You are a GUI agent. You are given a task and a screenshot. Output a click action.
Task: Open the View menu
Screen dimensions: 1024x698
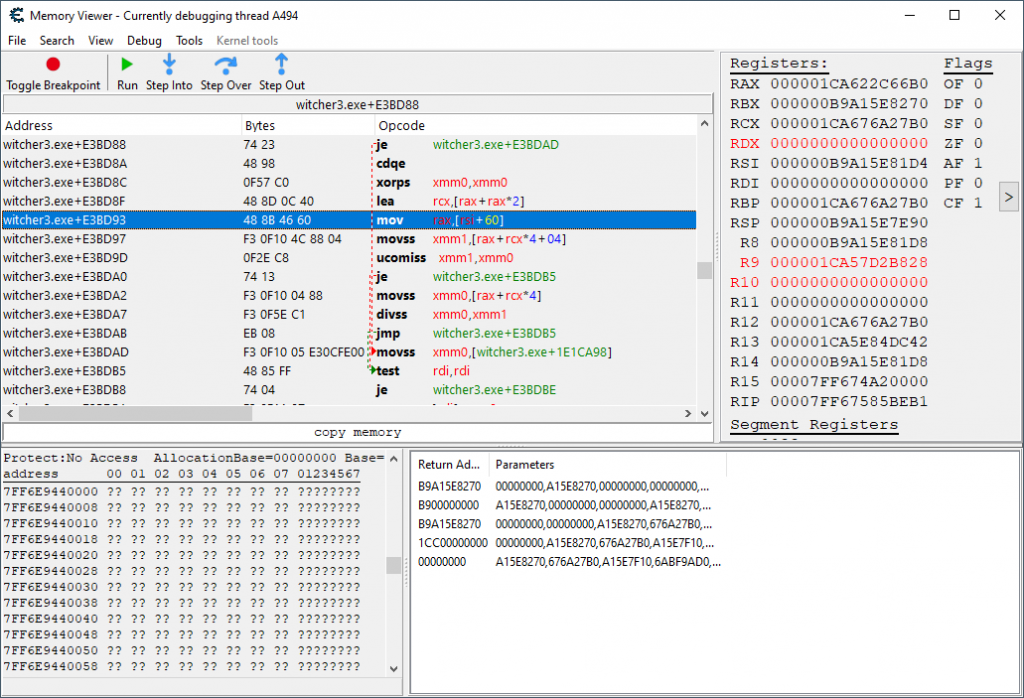point(100,41)
